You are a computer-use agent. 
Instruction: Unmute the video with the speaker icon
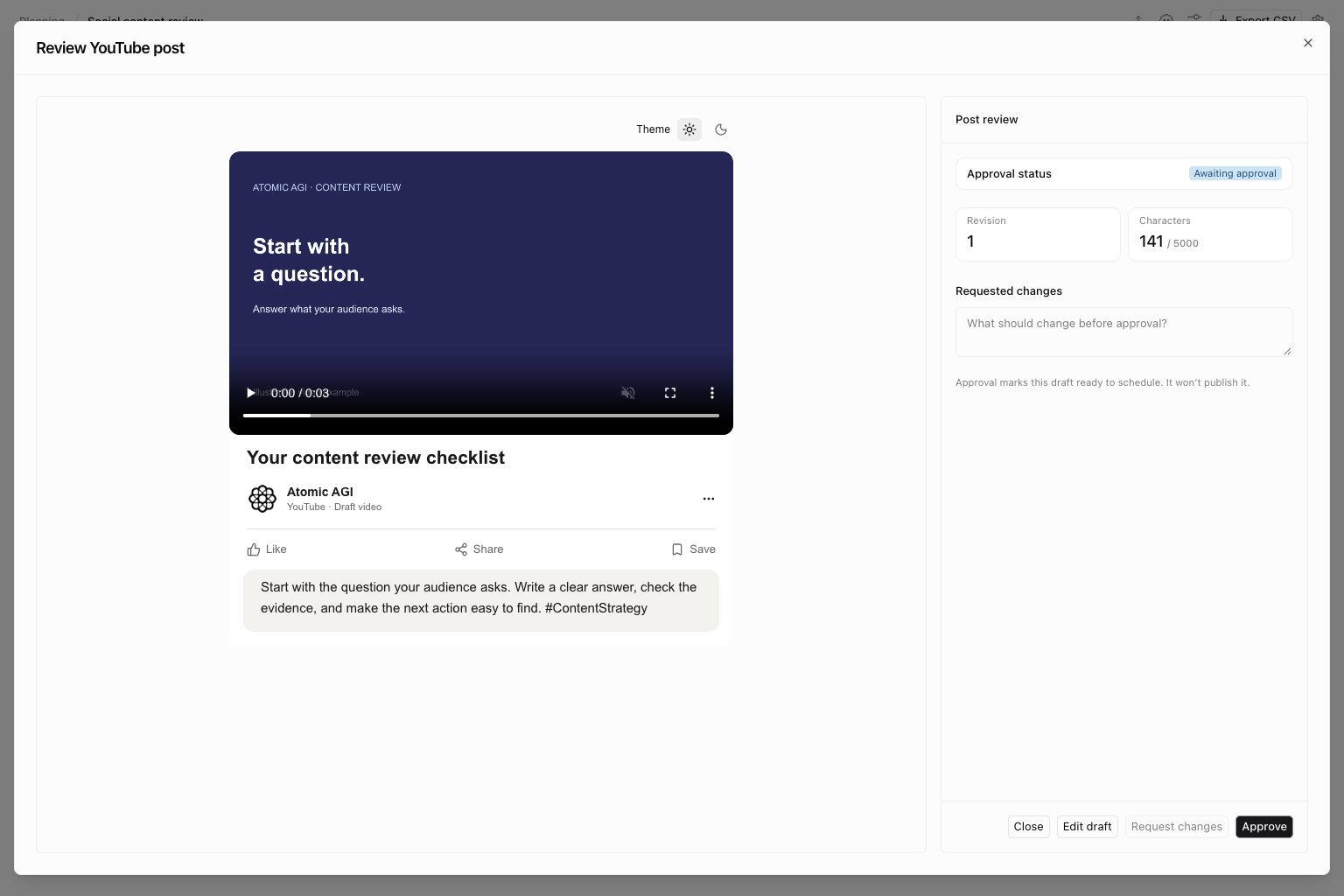(x=628, y=393)
